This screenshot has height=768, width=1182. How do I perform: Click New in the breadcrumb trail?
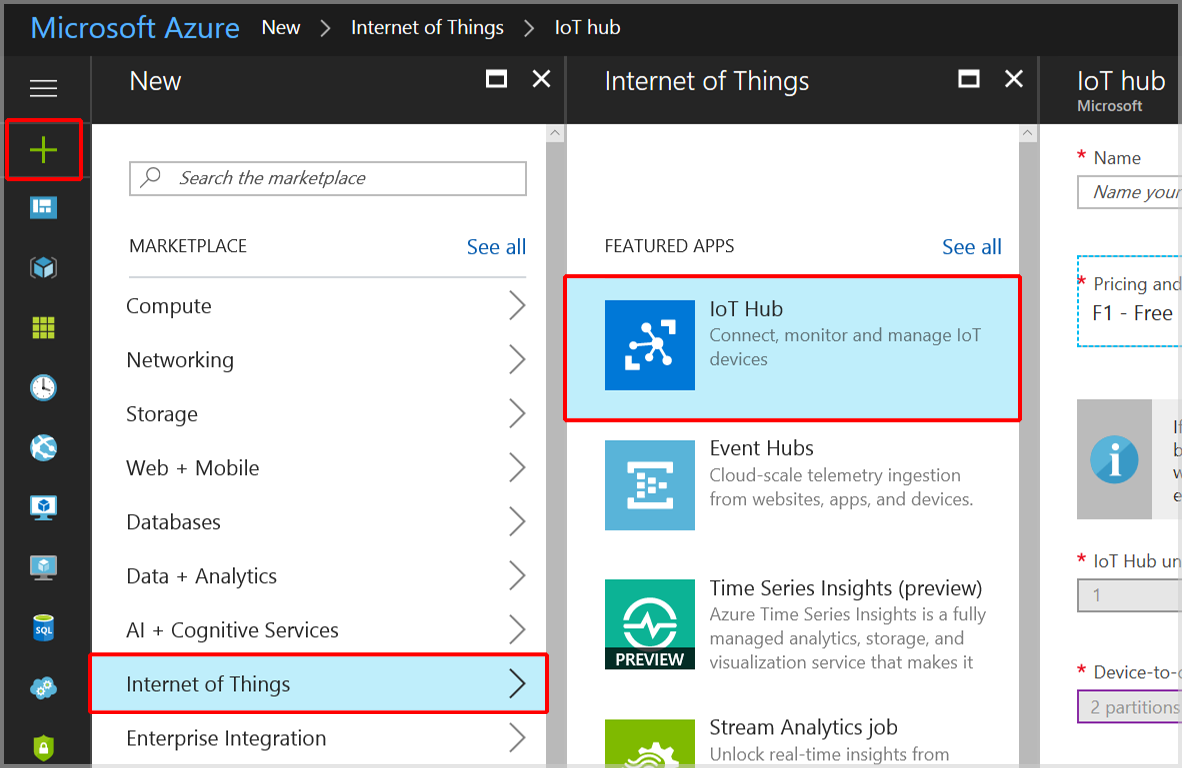tap(280, 27)
